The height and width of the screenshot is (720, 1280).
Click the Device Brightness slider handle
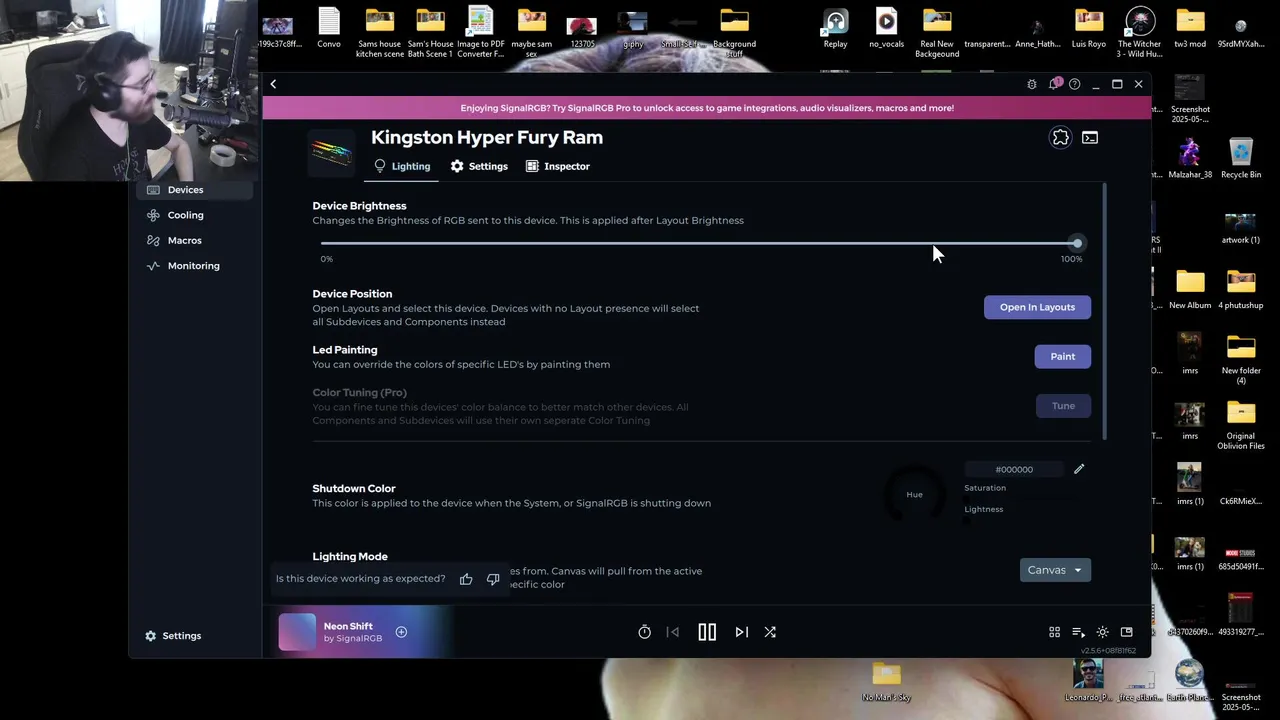pyautogui.click(x=1077, y=243)
